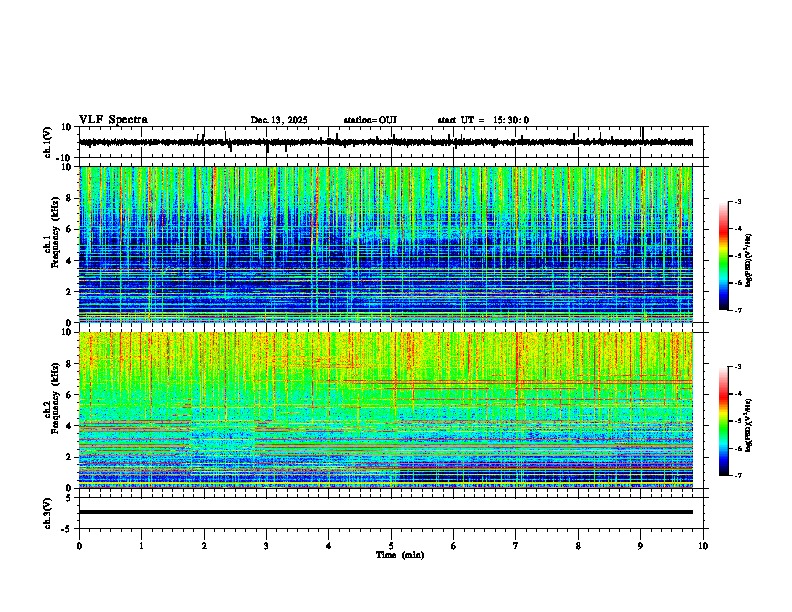Click the "2" tick on the time axis
This screenshot has height=612, width=792.
click(204, 546)
